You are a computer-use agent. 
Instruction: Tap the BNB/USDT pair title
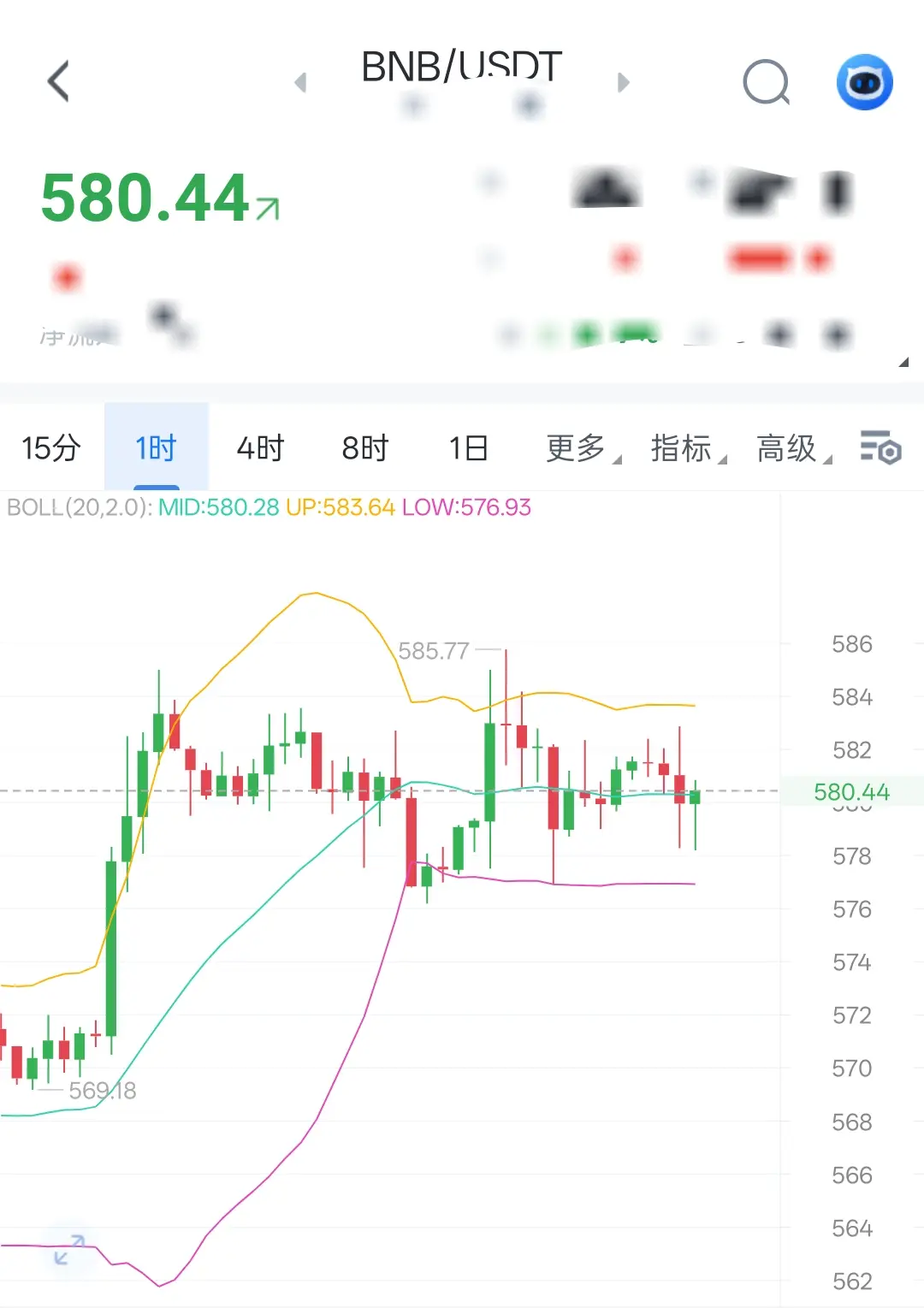[462, 67]
